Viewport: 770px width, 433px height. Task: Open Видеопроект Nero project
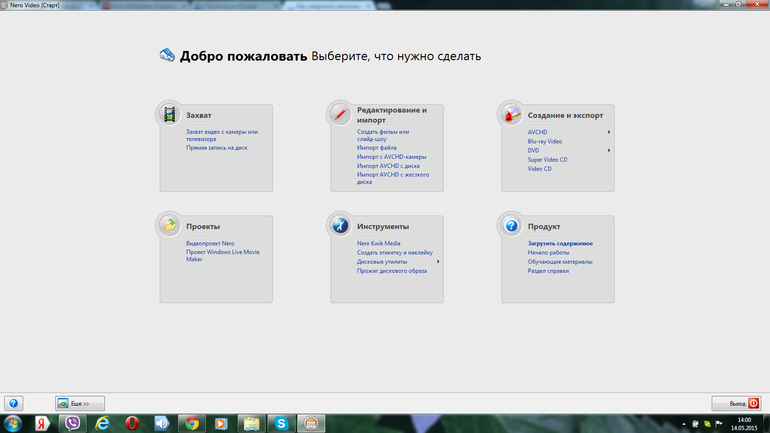210,243
